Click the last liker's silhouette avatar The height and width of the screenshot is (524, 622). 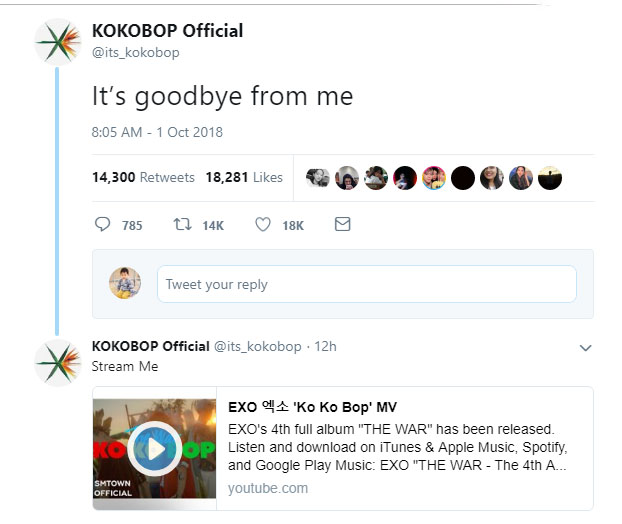pos(550,178)
